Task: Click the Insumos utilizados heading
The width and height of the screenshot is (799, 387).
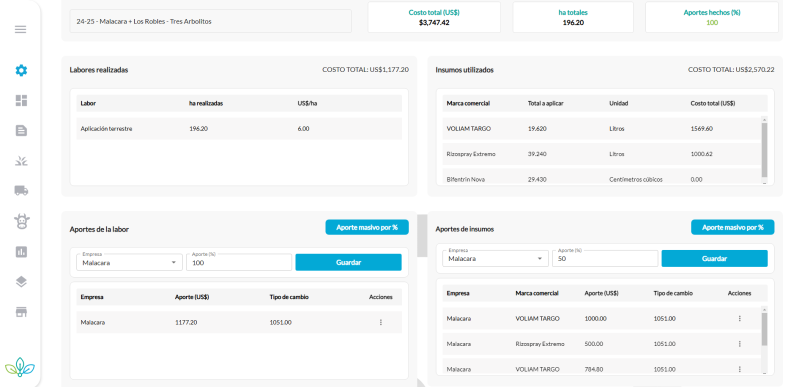Action: pos(464,70)
